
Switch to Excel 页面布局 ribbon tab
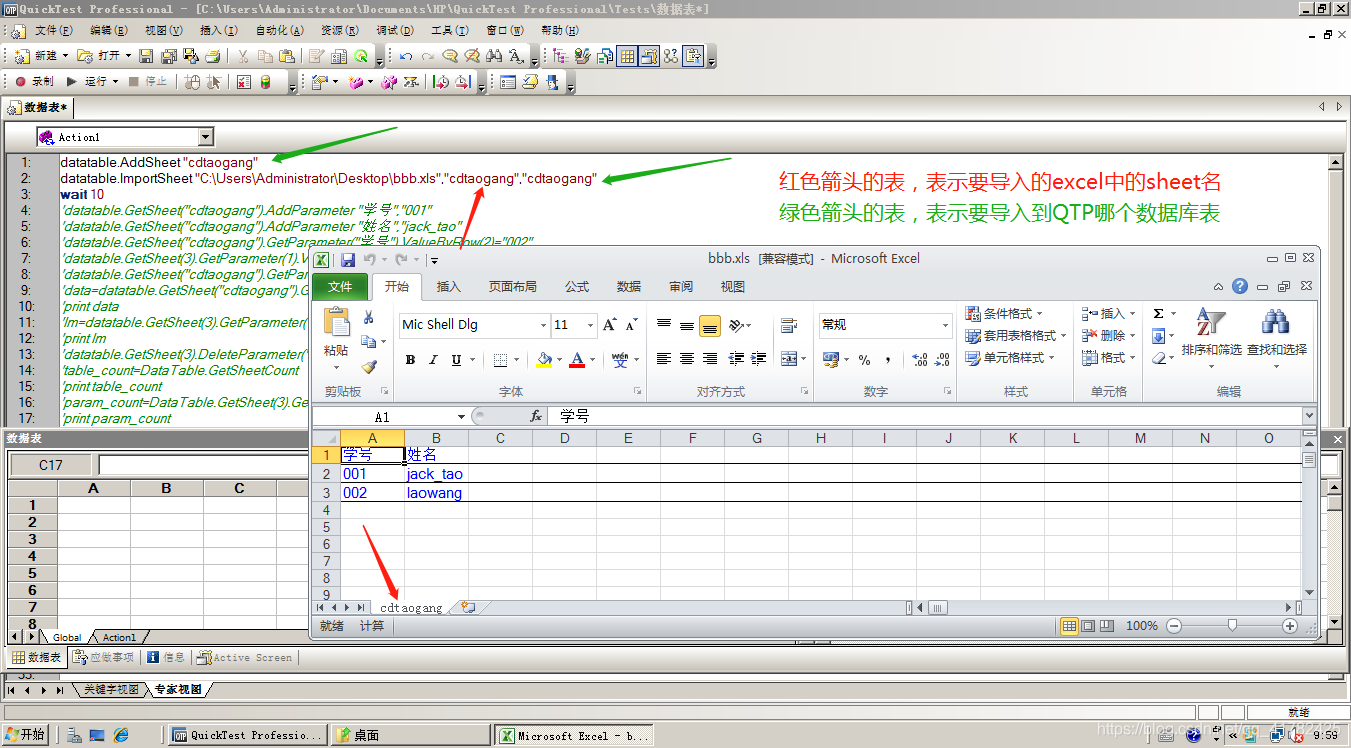click(513, 287)
